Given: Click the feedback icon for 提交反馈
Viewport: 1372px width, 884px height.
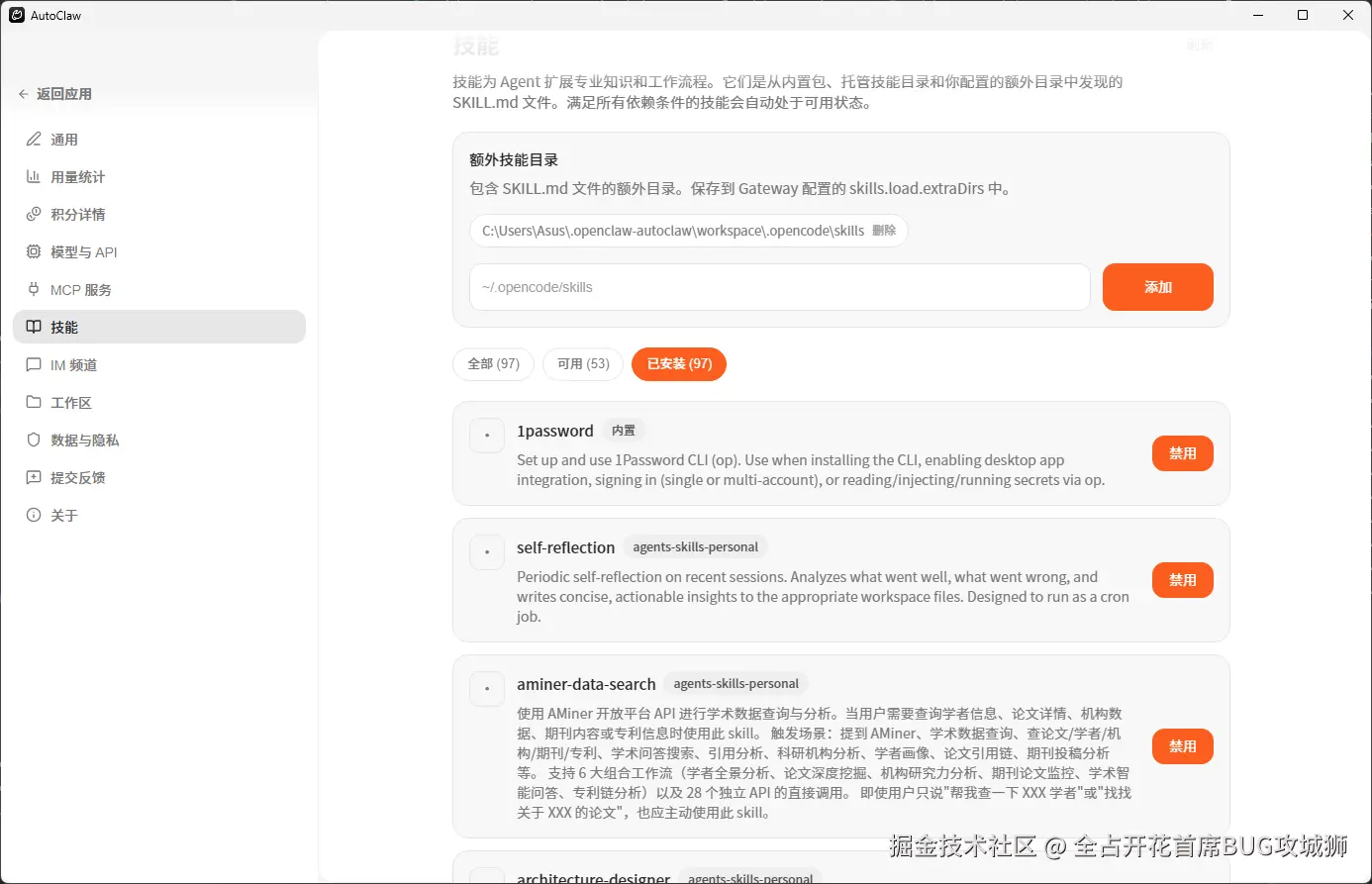Looking at the screenshot, I should tap(34, 478).
